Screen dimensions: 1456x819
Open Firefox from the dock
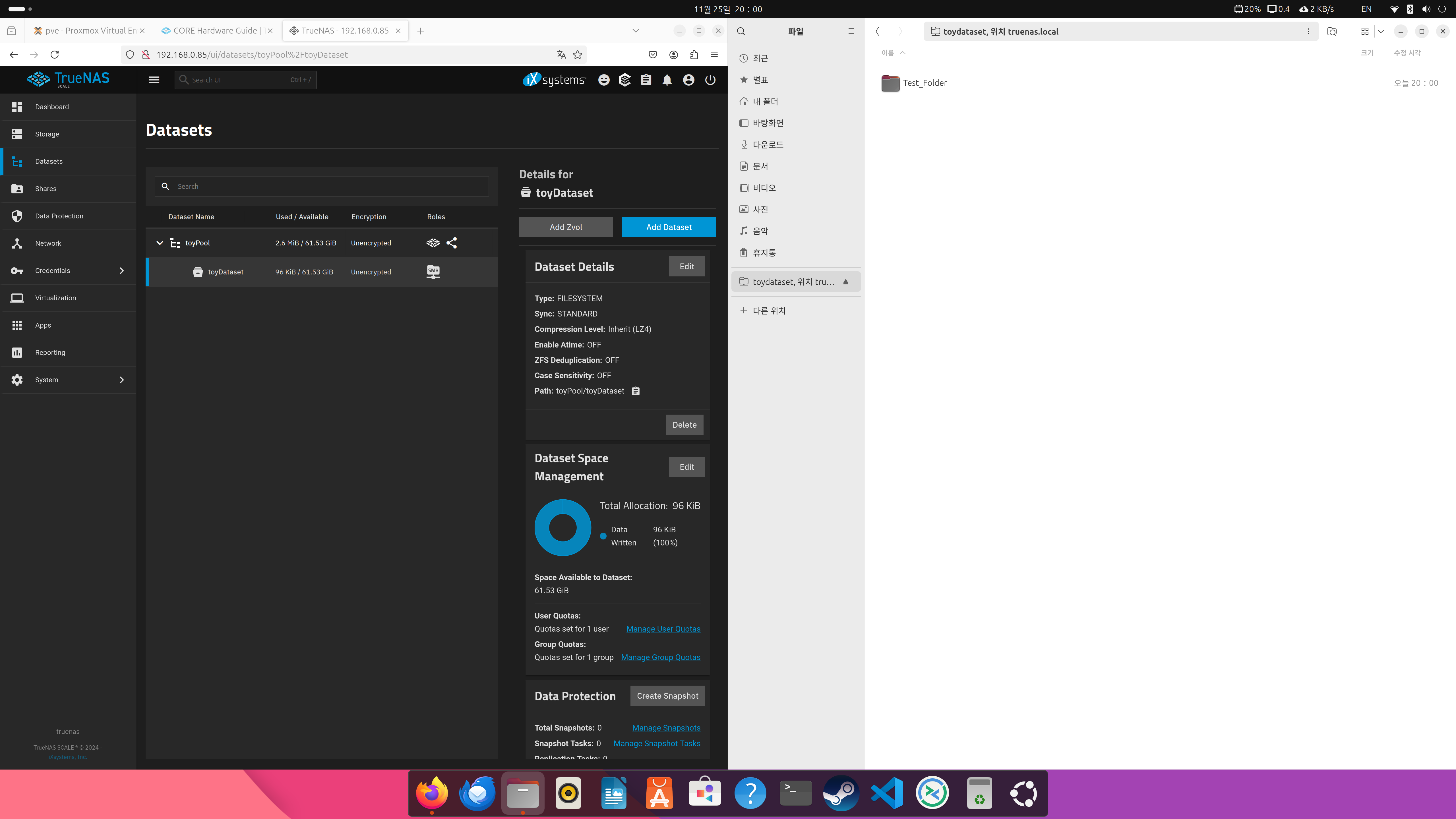click(x=432, y=794)
